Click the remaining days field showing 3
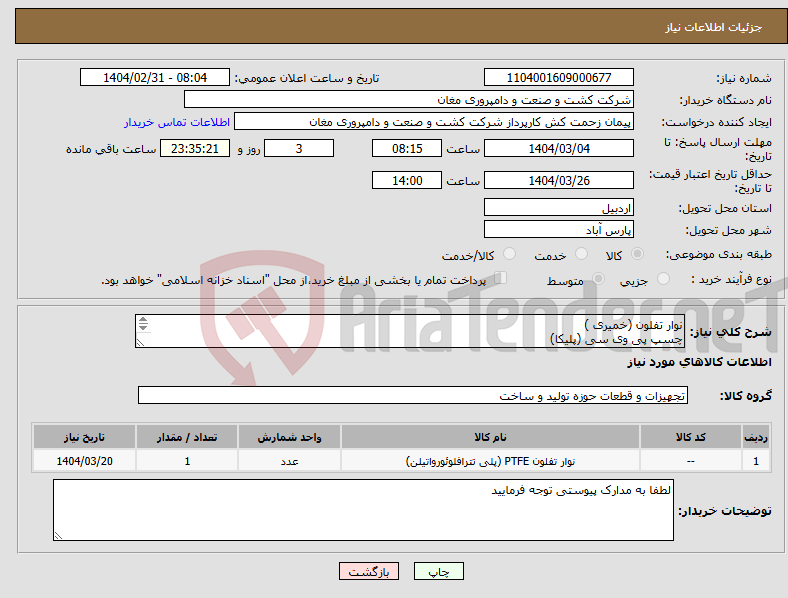 [x=299, y=149]
